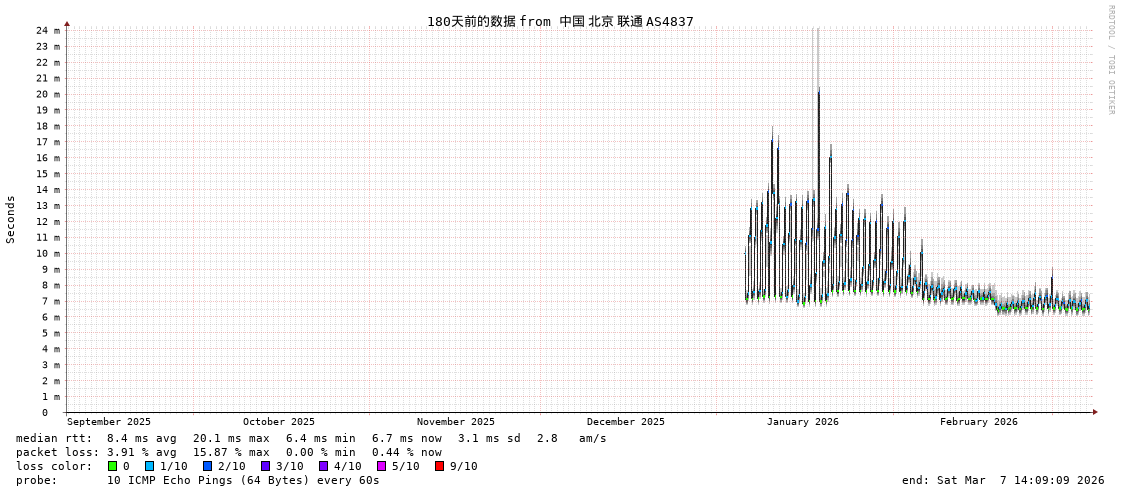Select the red 9/10 loss swatch
The width and height of the screenshot is (1121, 494).
tap(439, 466)
